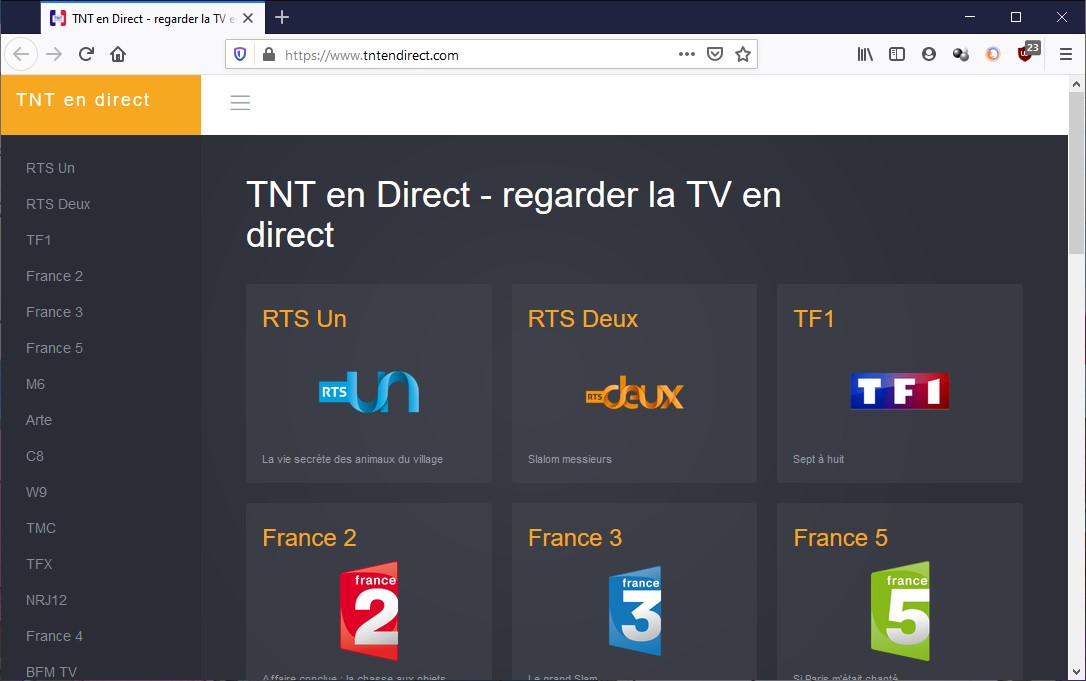The height and width of the screenshot is (681, 1086).
Task: Click 'Sept à huit' program text
Action: coord(818,459)
